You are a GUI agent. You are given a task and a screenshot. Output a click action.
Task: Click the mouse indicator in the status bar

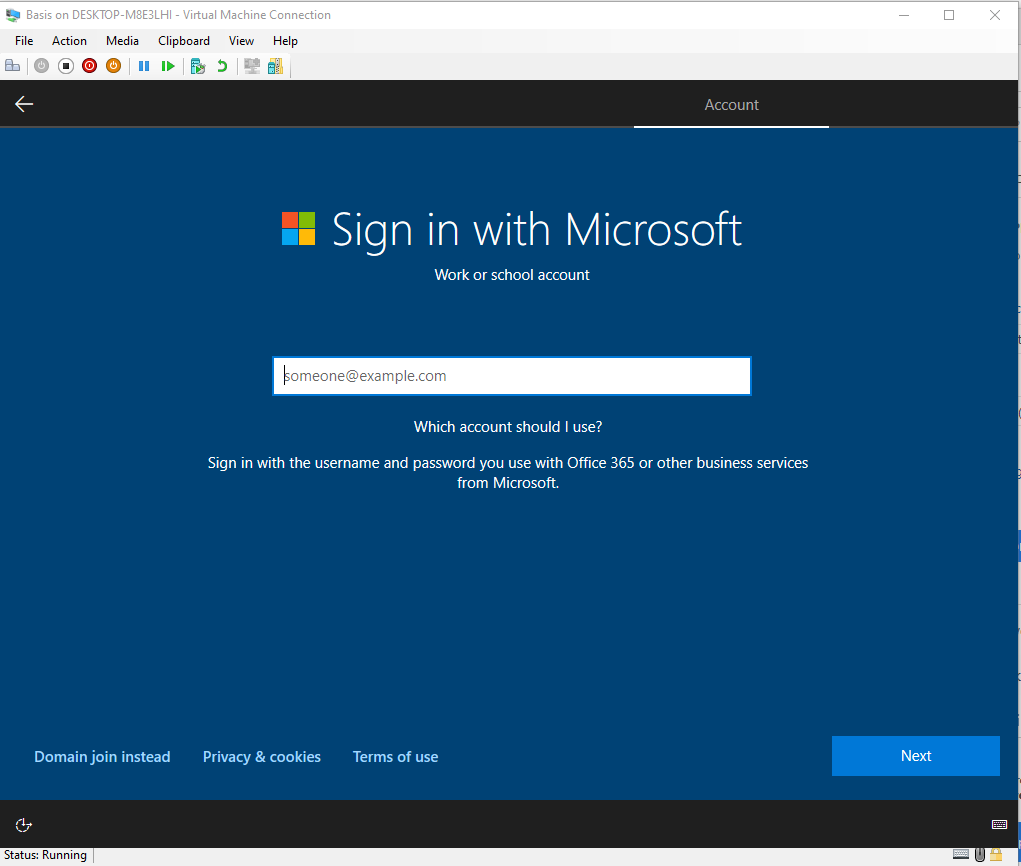coord(979,854)
